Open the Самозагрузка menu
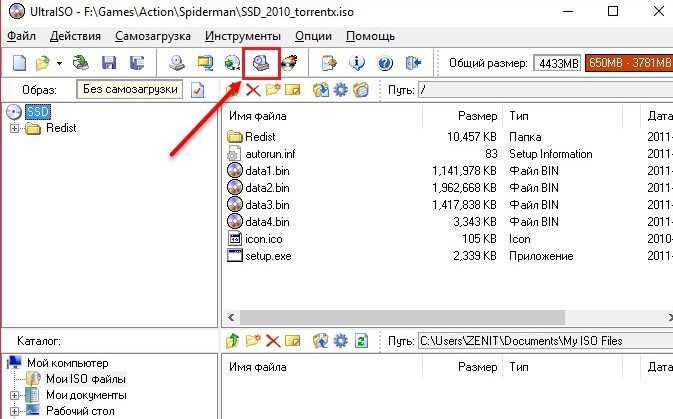This screenshot has width=673, height=419. [x=153, y=36]
